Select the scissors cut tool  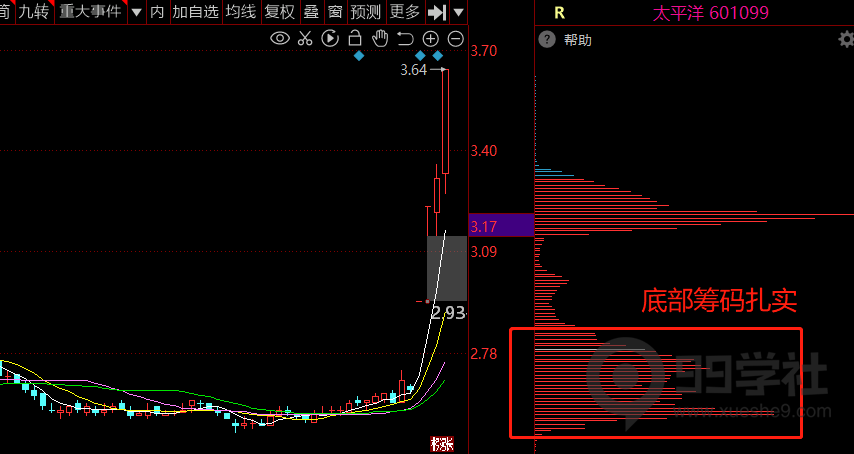305,39
